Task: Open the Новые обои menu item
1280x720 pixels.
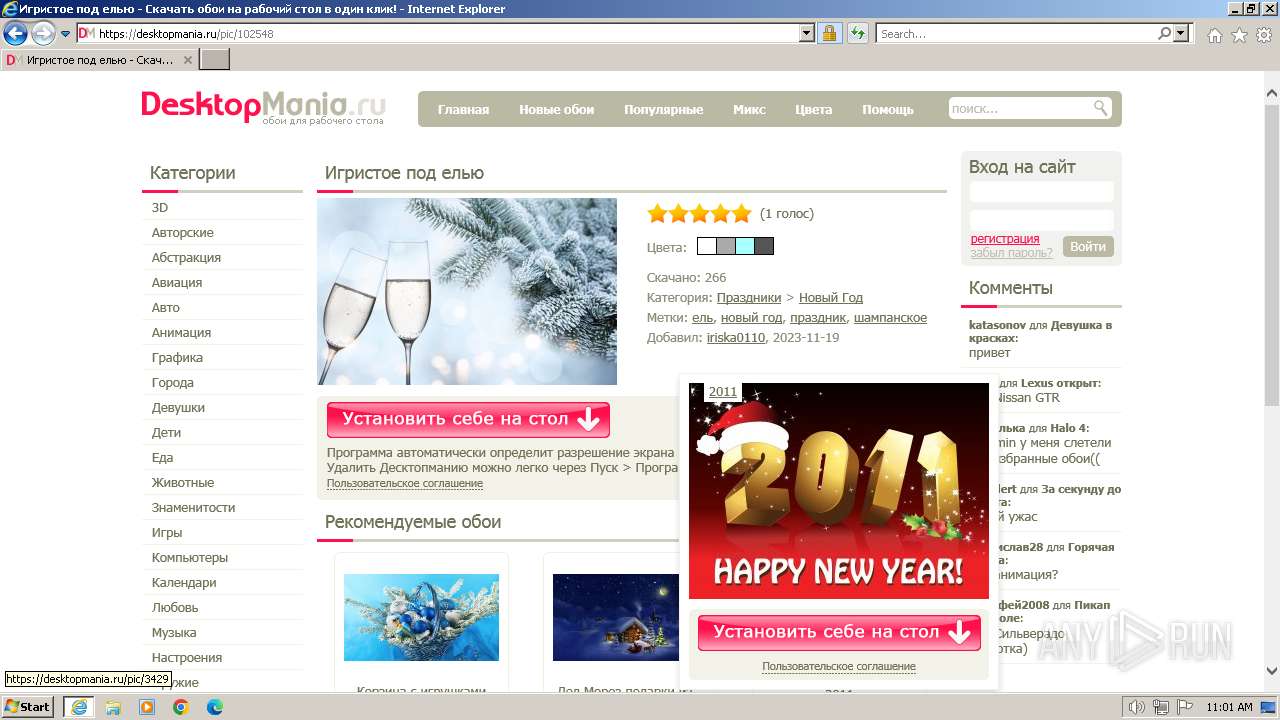Action: coord(556,109)
